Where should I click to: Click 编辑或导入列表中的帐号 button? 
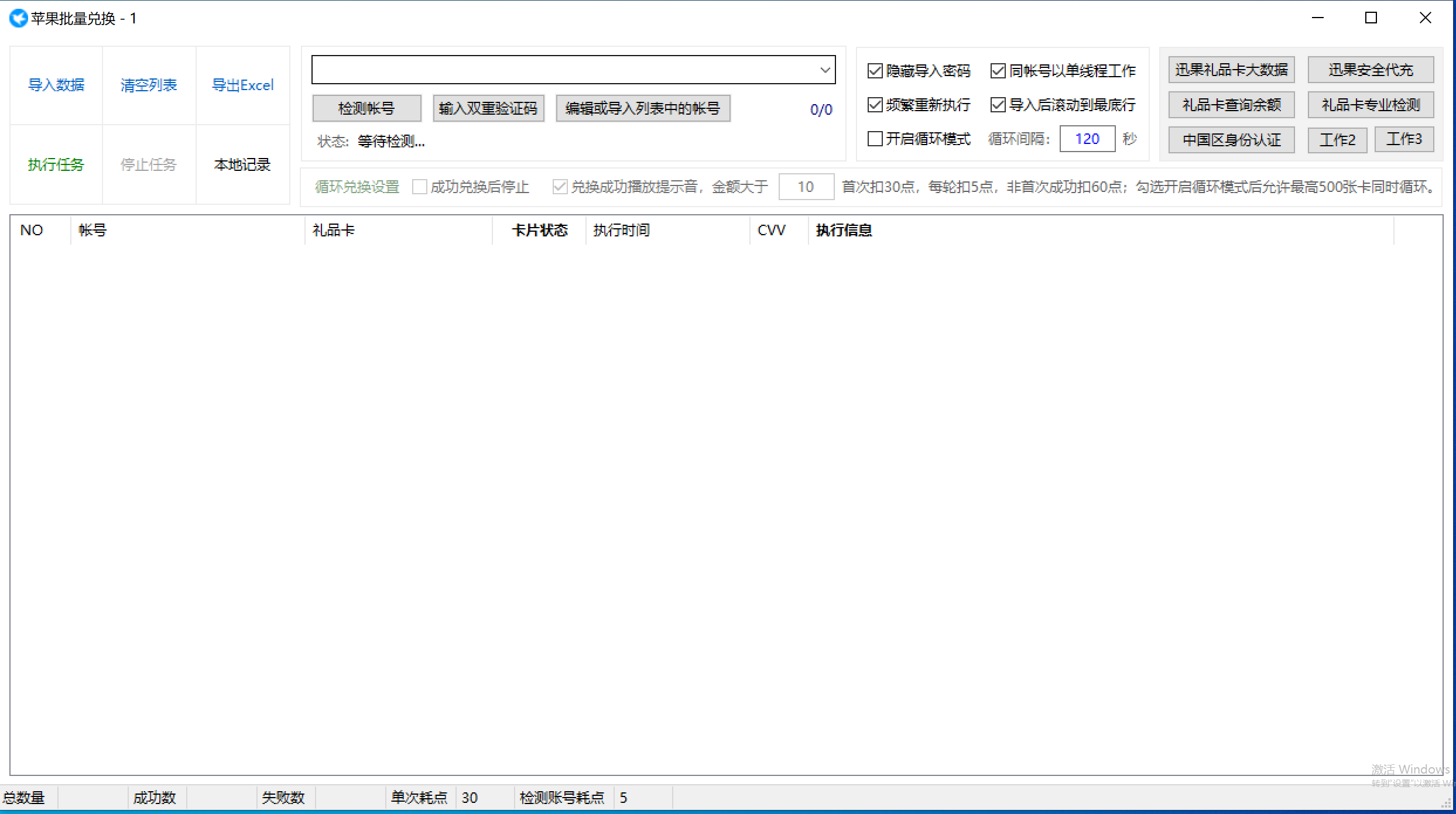tap(643, 108)
